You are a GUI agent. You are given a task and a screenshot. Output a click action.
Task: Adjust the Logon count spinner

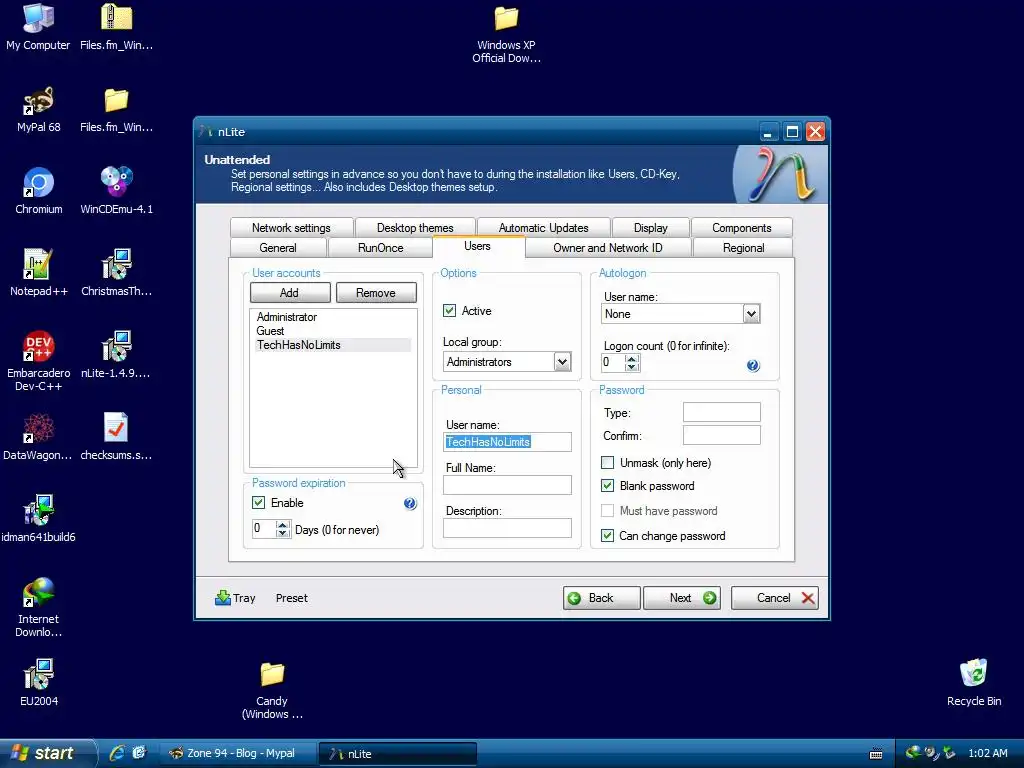click(631, 362)
